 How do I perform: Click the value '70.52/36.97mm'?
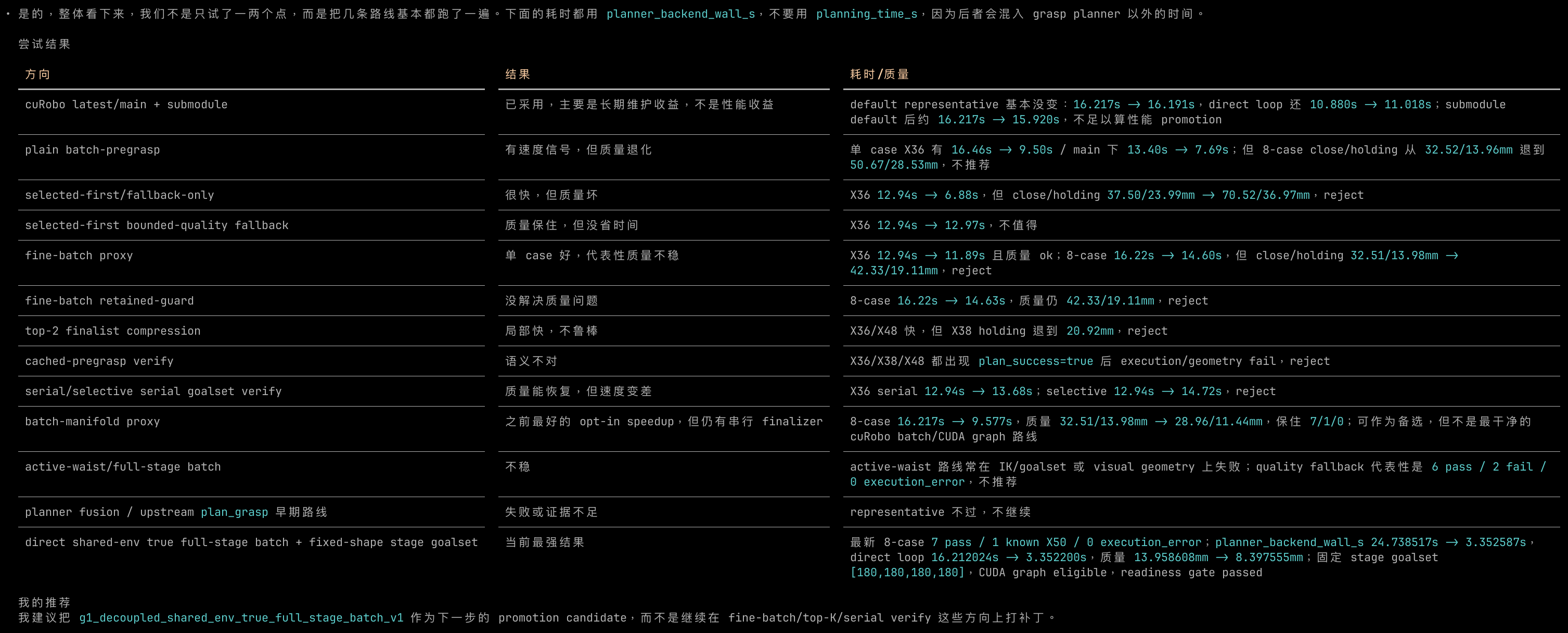click(x=1266, y=195)
